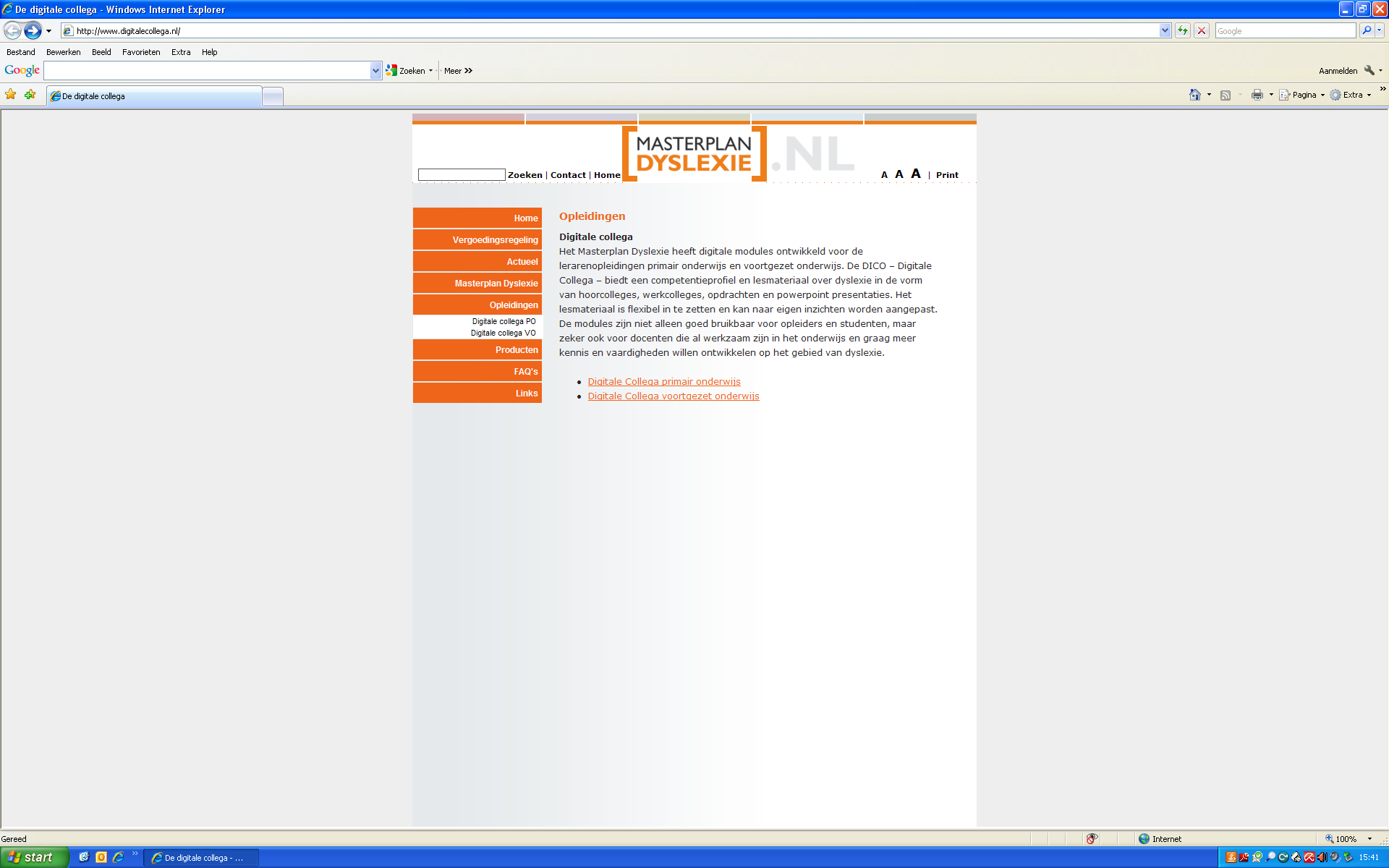Click Digitale collega PO submenu item
This screenshot has height=868, width=1389.
(x=504, y=321)
